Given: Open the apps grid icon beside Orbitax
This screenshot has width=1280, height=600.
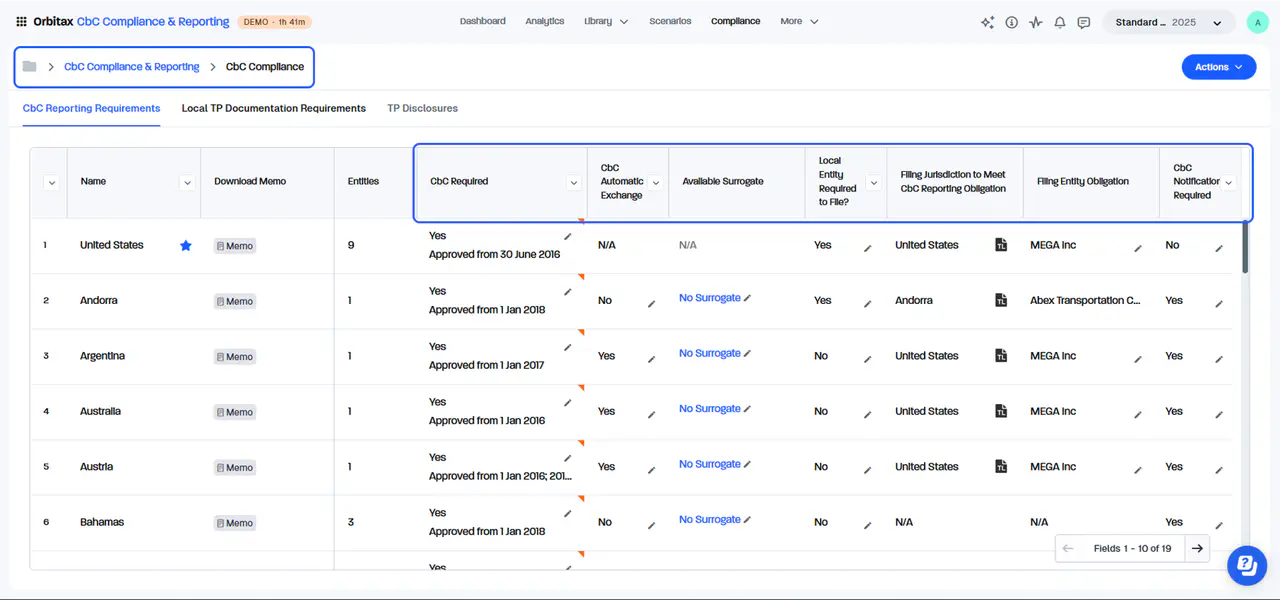Looking at the screenshot, I should pyautogui.click(x=22, y=21).
